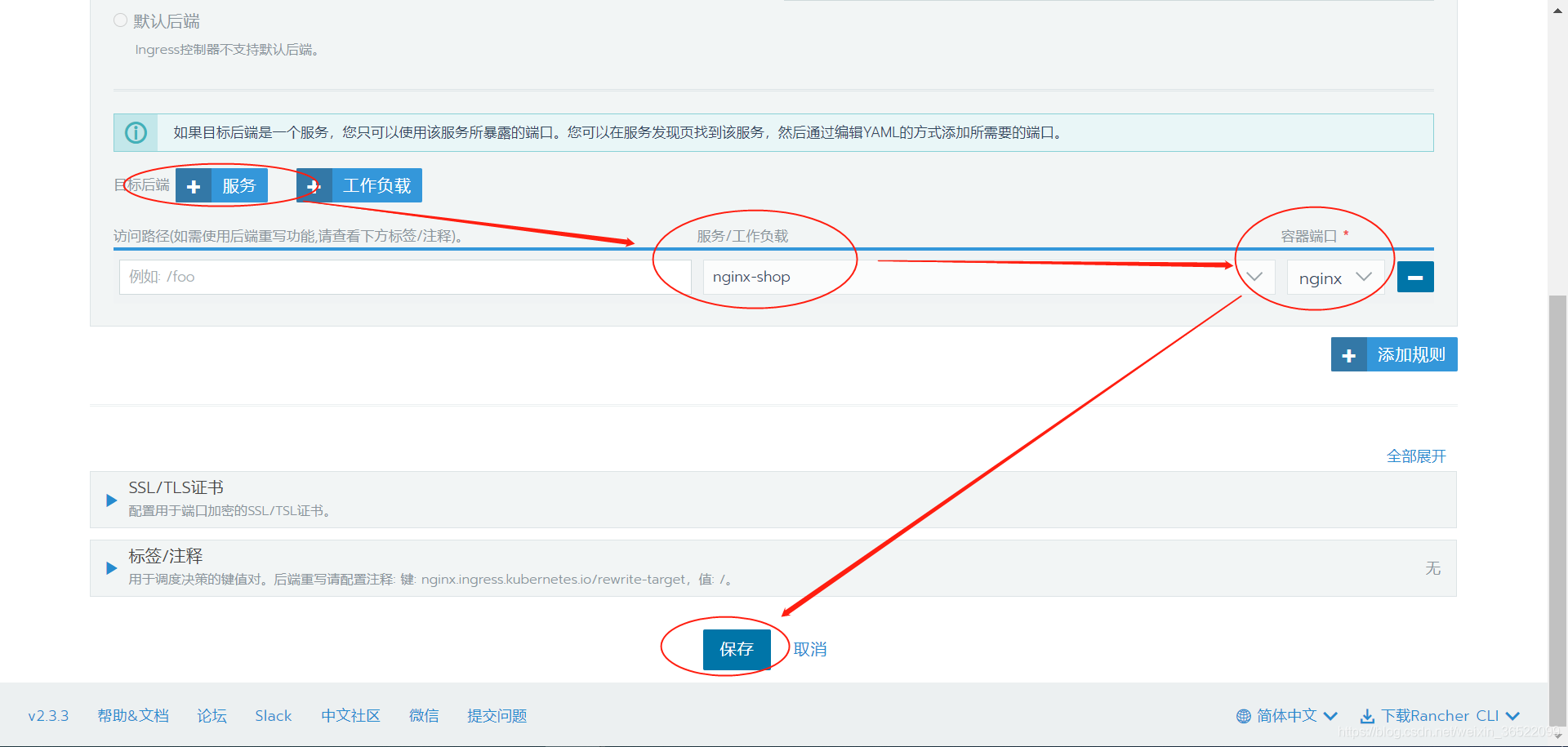Viewport: 1568px width, 747px height.
Task: Select the 默认后端 radio button
Action: [x=120, y=20]
